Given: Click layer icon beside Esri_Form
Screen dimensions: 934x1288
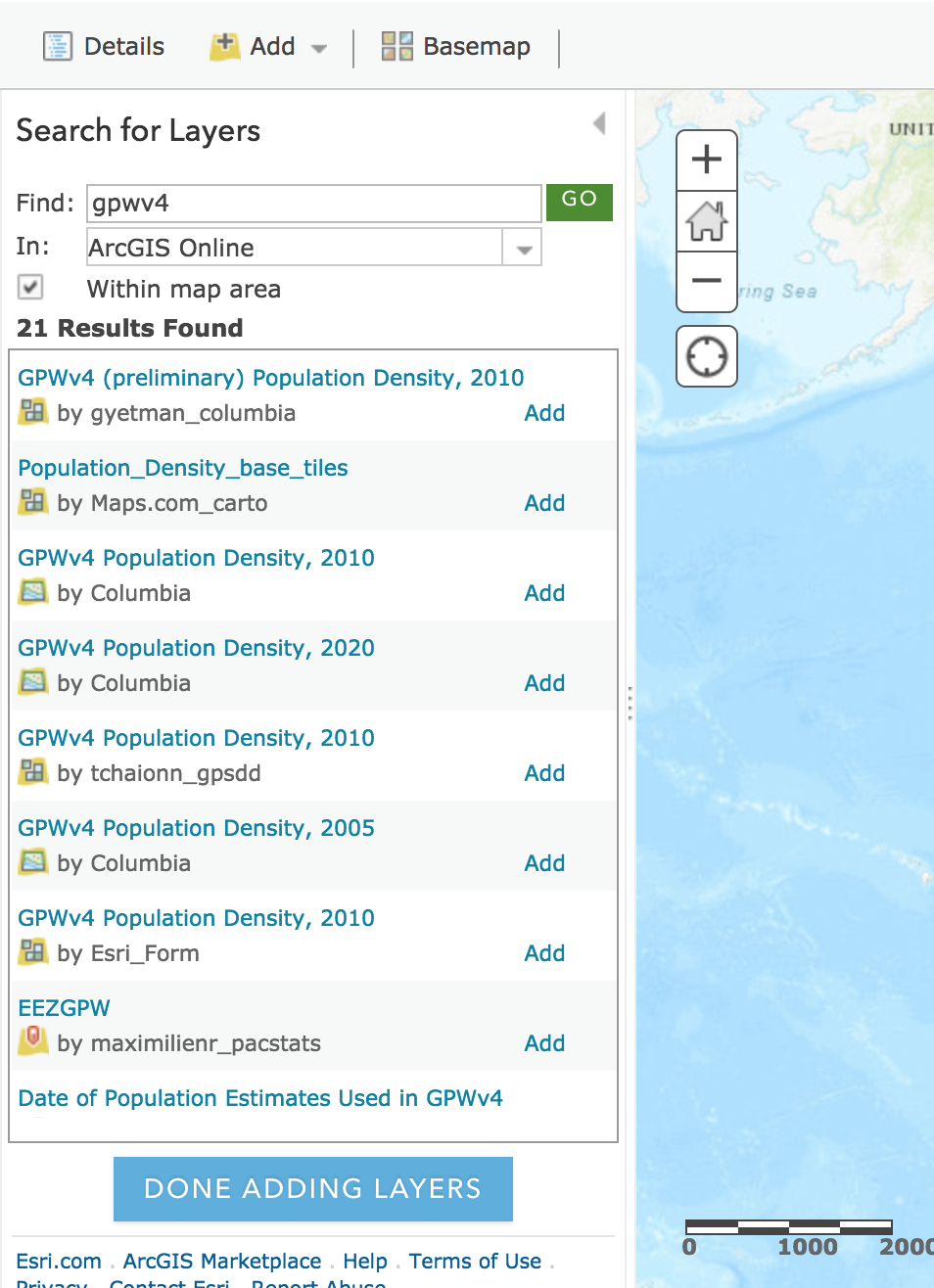Looking at the screenshot, I should point(33,952).
